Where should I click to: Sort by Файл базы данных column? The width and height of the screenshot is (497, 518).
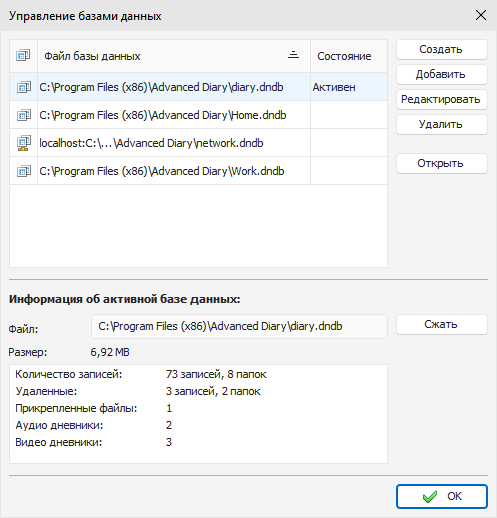(x=174, y=56)
